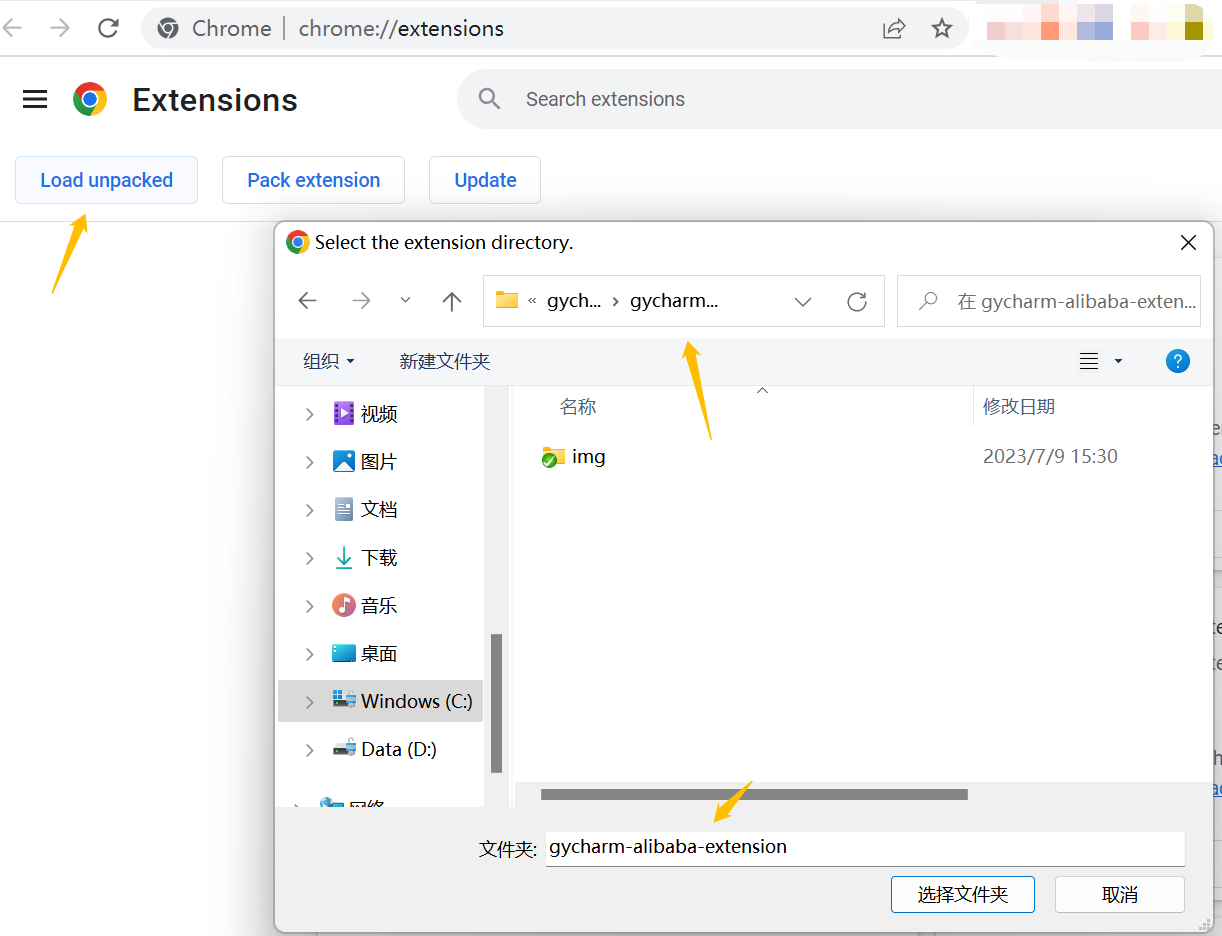Select 图片 in the navigation pane
Screen dimensions: 1222x936
379,462
